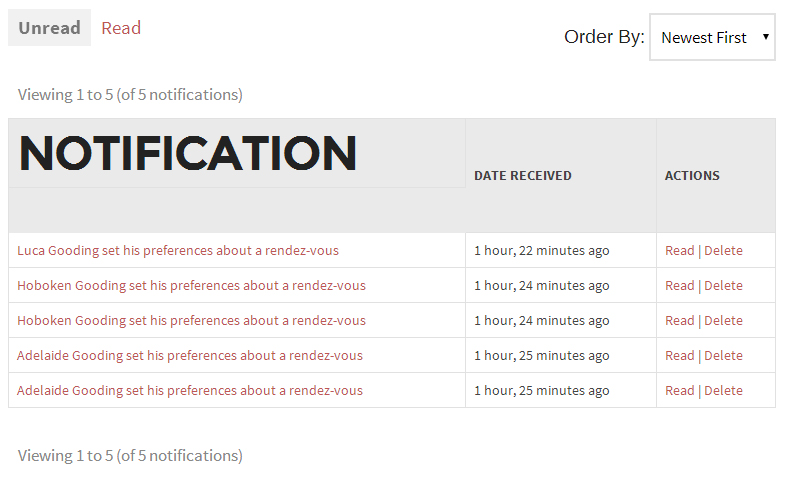The image size is (789, 479).
Task: Delete Luca Gooding's notification
Action: coord(723,250)
